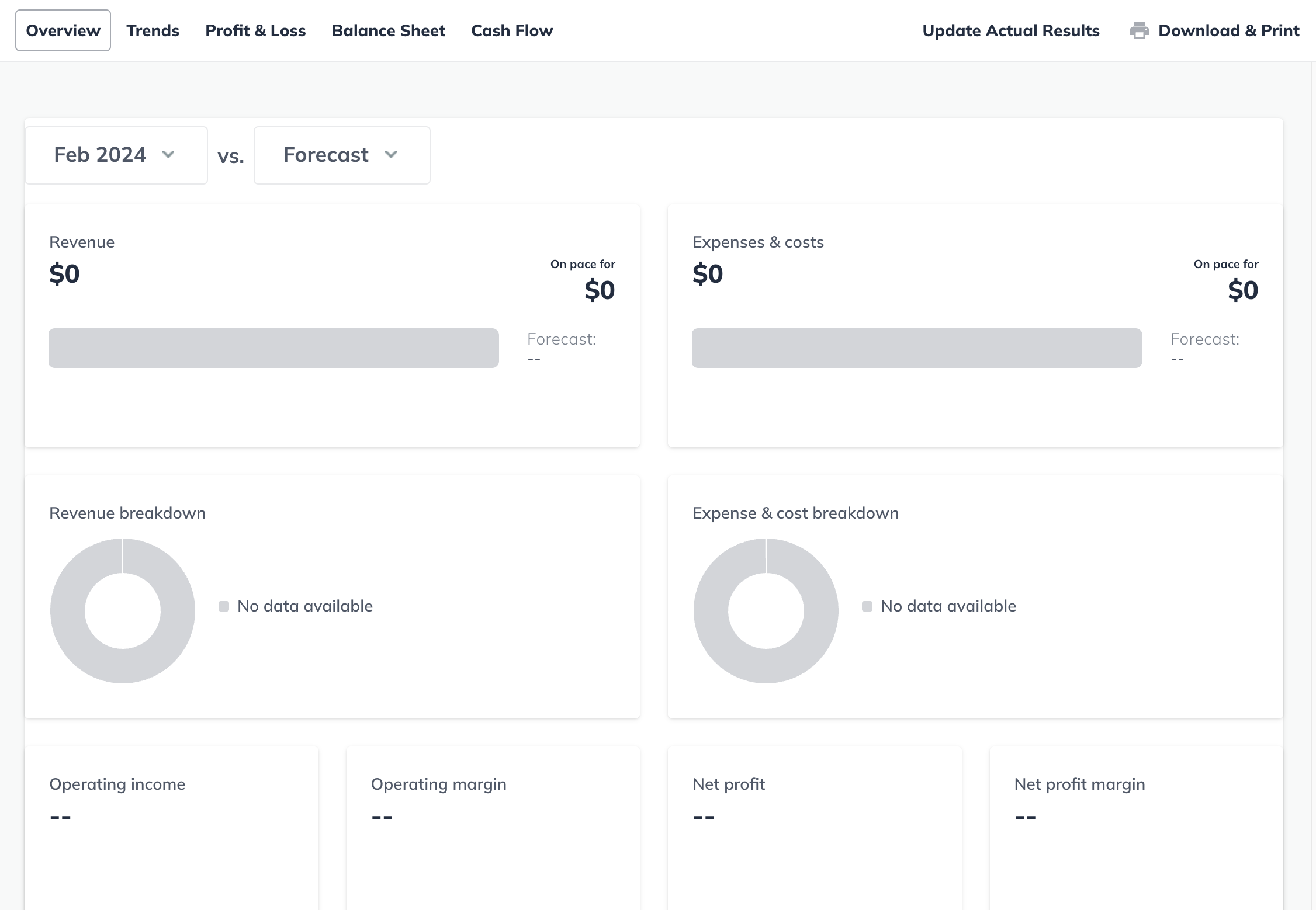
Task: Click the On pace for $0 under Expenses & costs
Action: (1242, 289)
